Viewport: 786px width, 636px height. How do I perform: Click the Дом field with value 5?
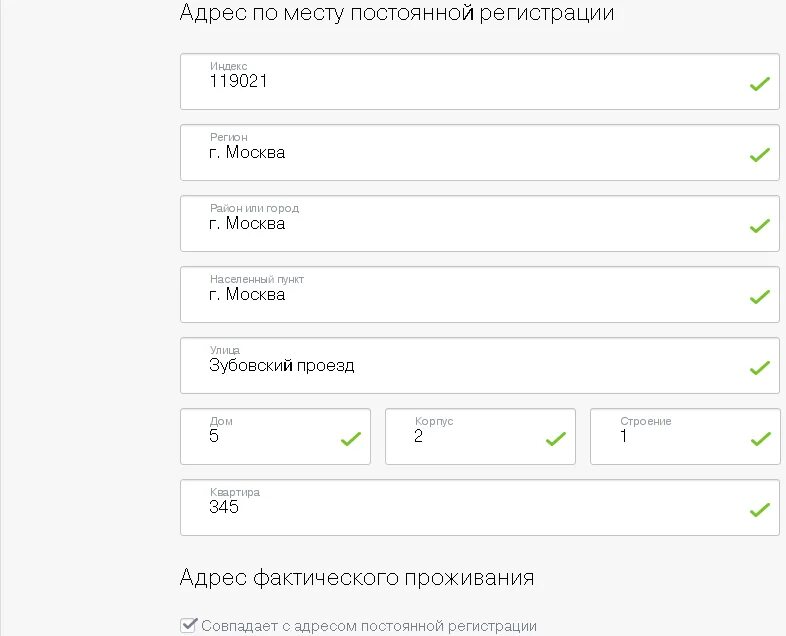[x=275, y=437]
